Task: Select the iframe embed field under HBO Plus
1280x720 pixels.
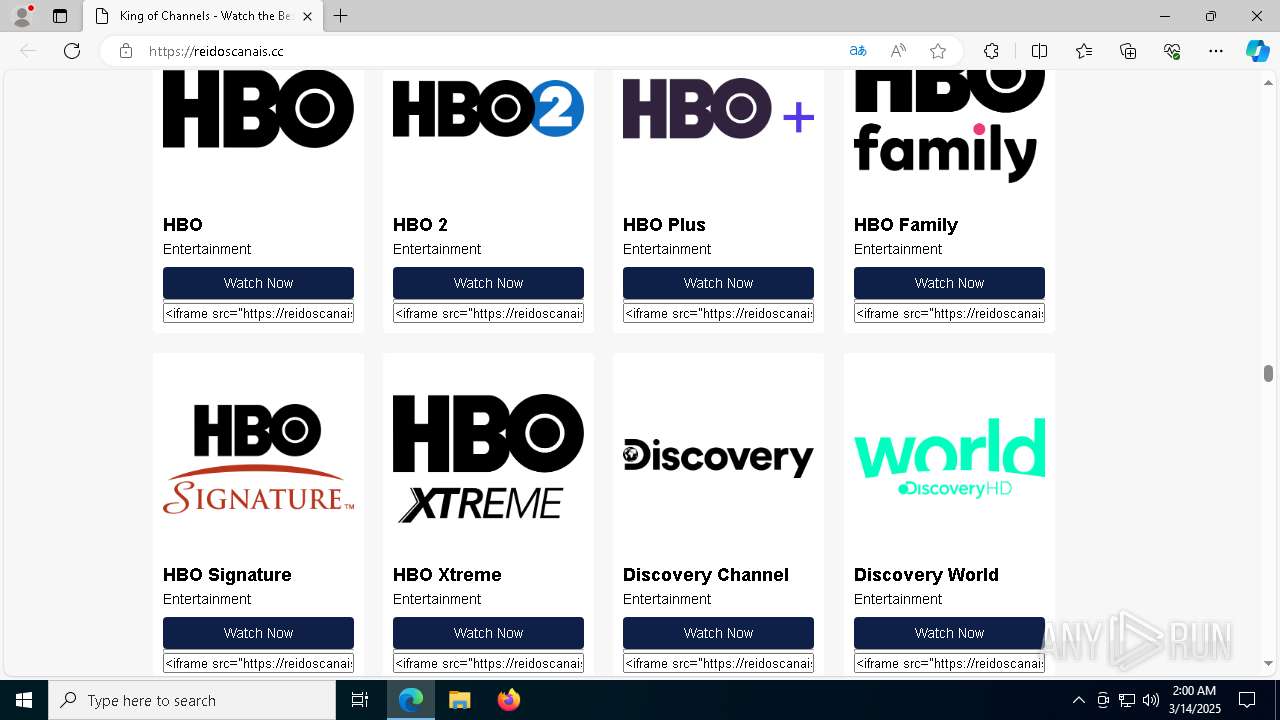Action: click(x=718, y=313)
